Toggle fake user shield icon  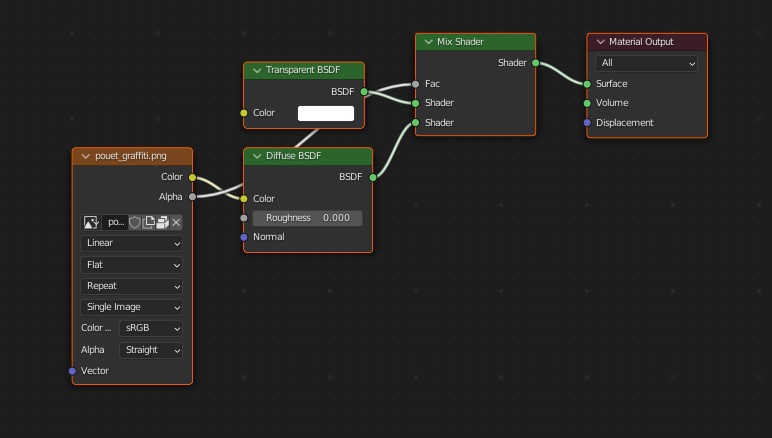[134, 222]
